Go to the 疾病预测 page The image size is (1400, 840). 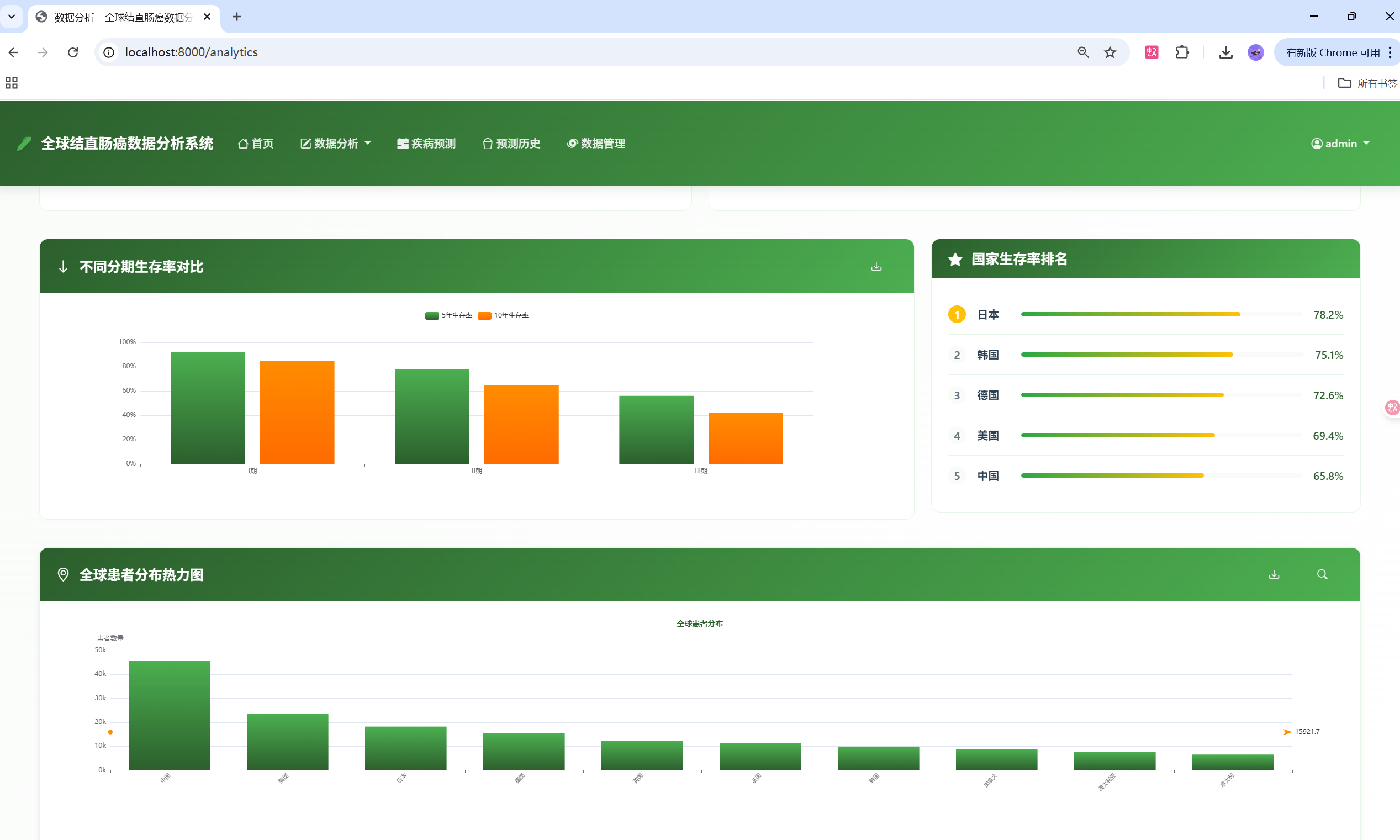coord(427,144)
